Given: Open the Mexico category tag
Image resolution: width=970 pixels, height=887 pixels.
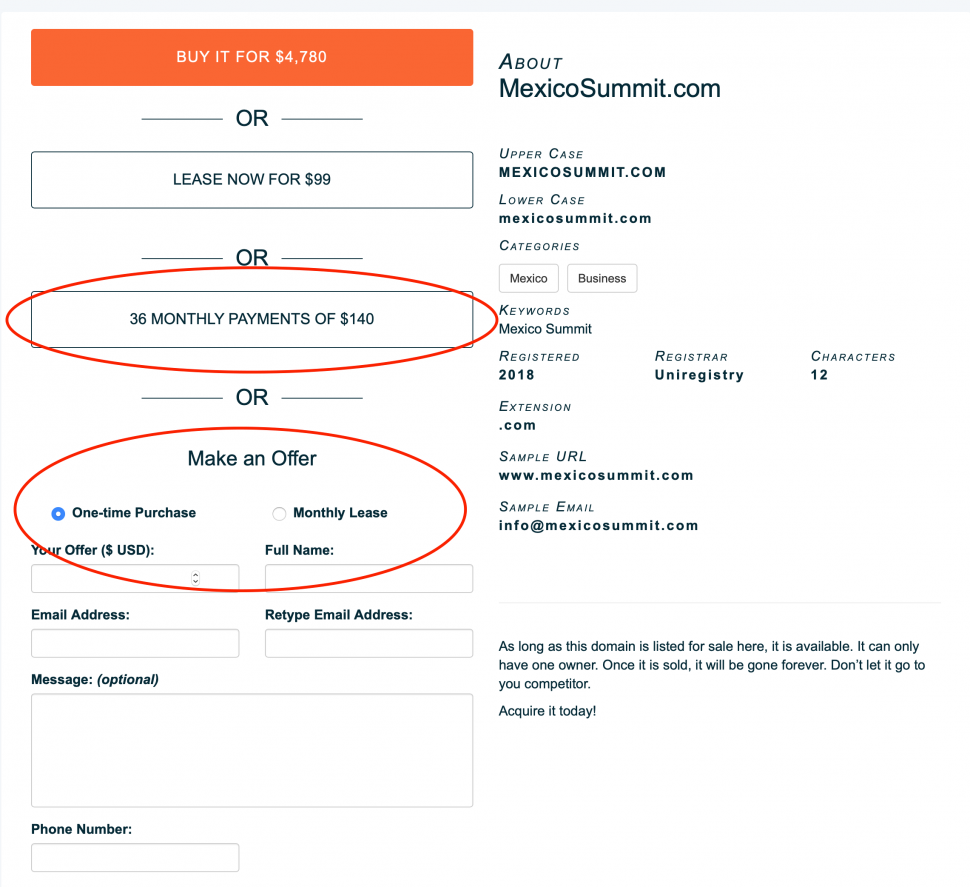Looking at the screenshot, I should 528,278.
